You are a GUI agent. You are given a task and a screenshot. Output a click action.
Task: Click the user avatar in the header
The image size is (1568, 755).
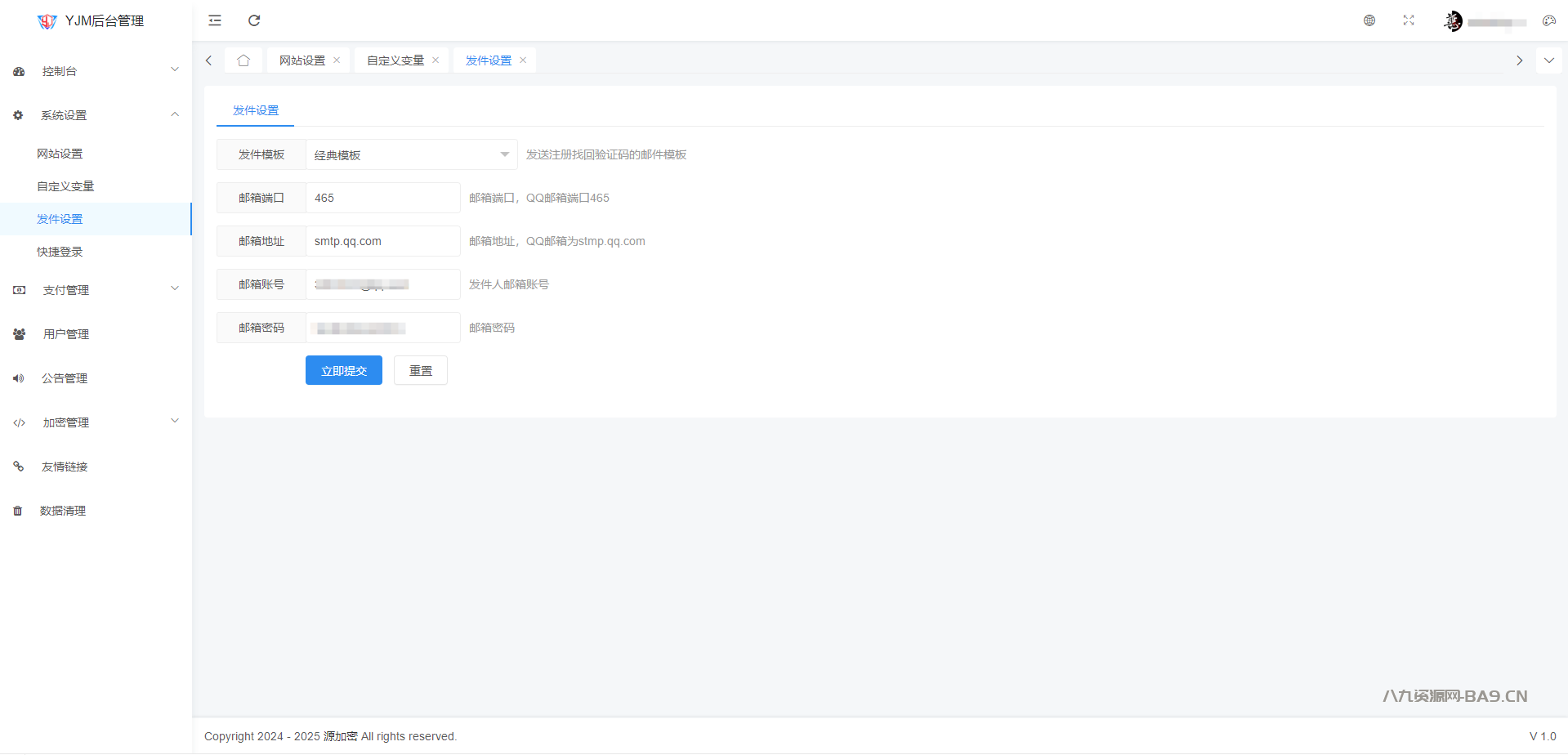pyautogui.click(x=1453, y=21)
